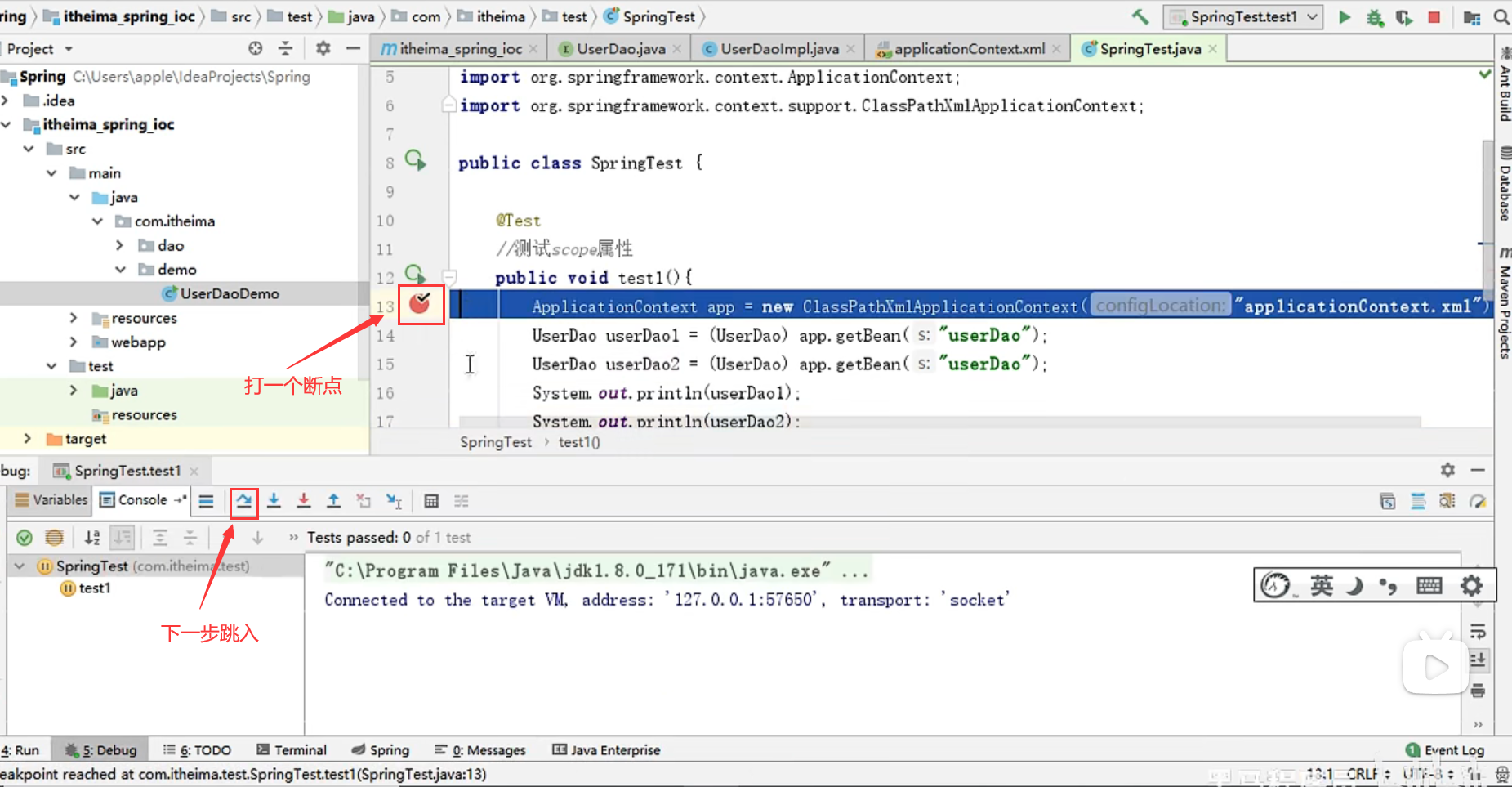Click the red Force Step Into button
This screenshot has width=1512, height=787.
click(x=304, y=501)
